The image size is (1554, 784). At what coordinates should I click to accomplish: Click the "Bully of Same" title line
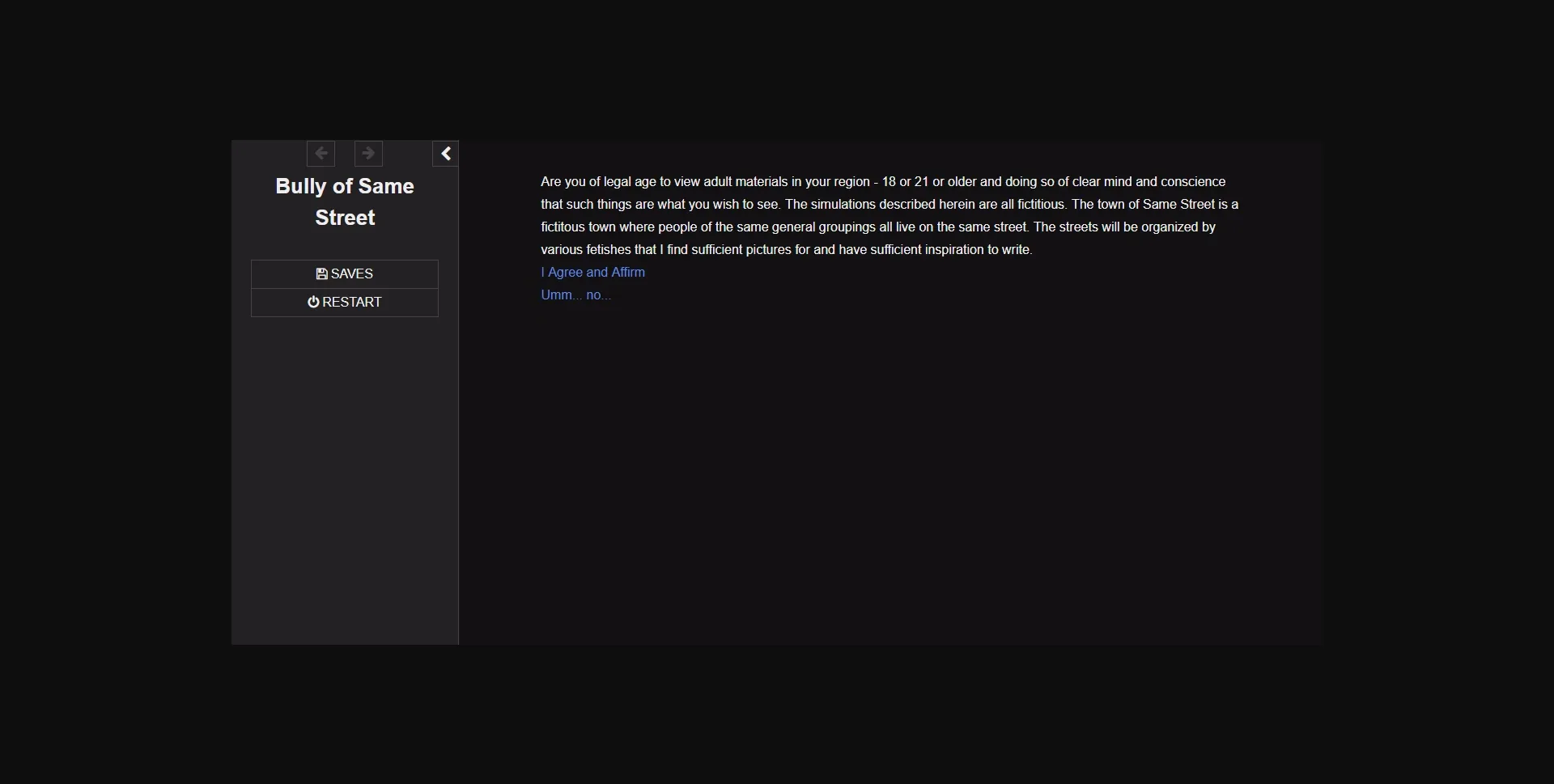point(345,187)
